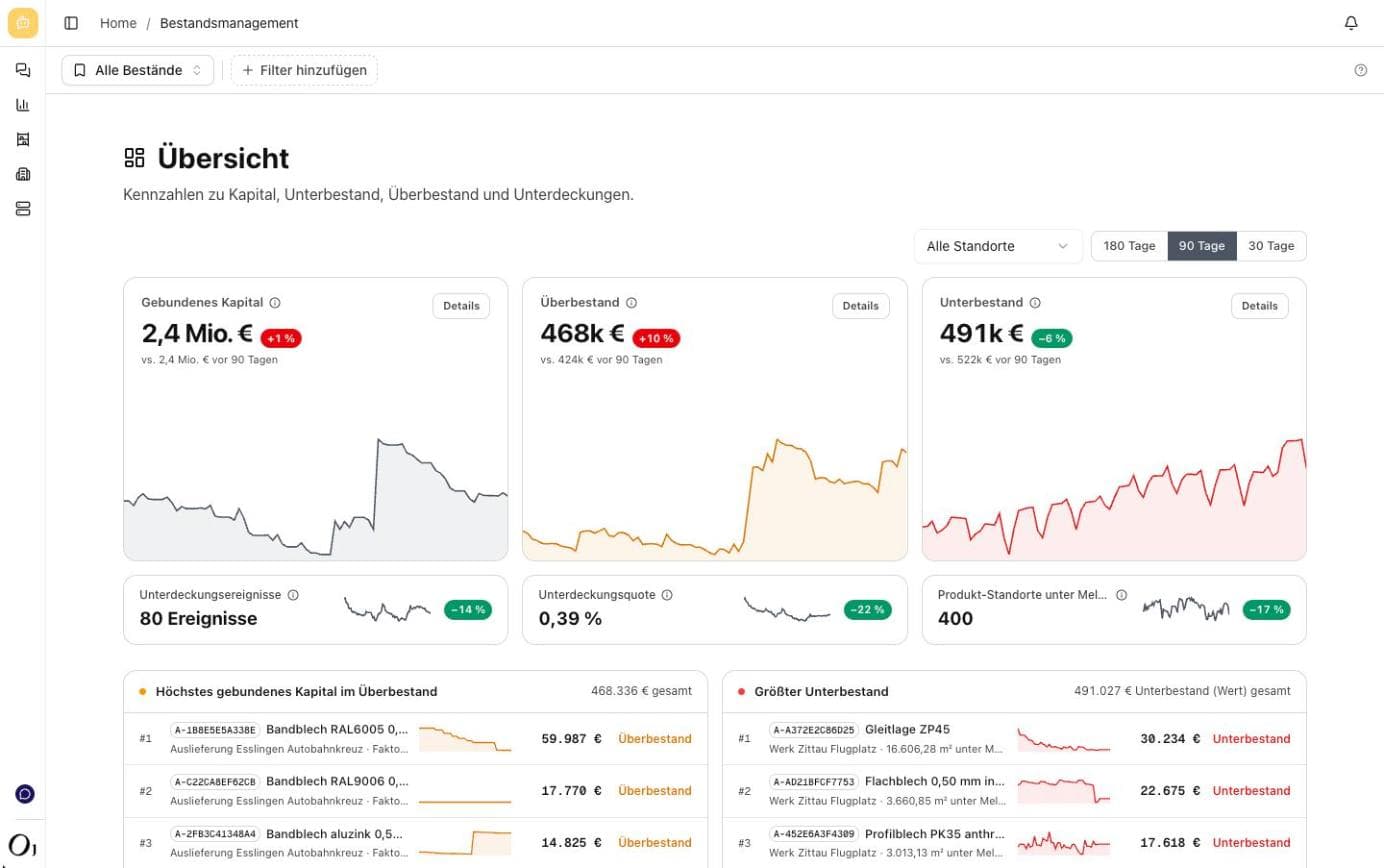Select the Profilblech PK35 row
The width and height of the screenshot is (1384, 868).
point(1014,843)
